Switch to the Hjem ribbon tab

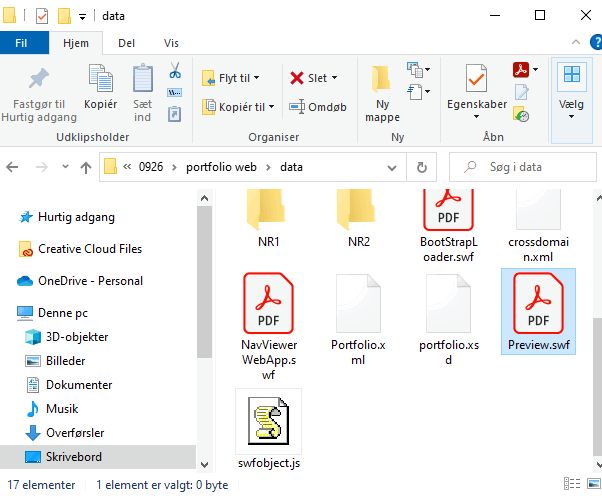pyautogui.click(x=76, y=43)
